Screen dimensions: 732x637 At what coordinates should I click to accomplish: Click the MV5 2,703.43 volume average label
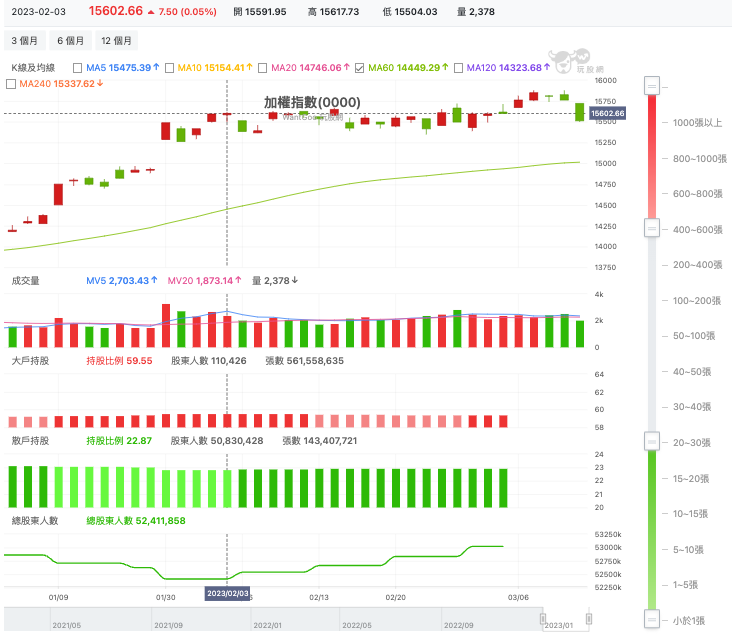pos(122,280)
